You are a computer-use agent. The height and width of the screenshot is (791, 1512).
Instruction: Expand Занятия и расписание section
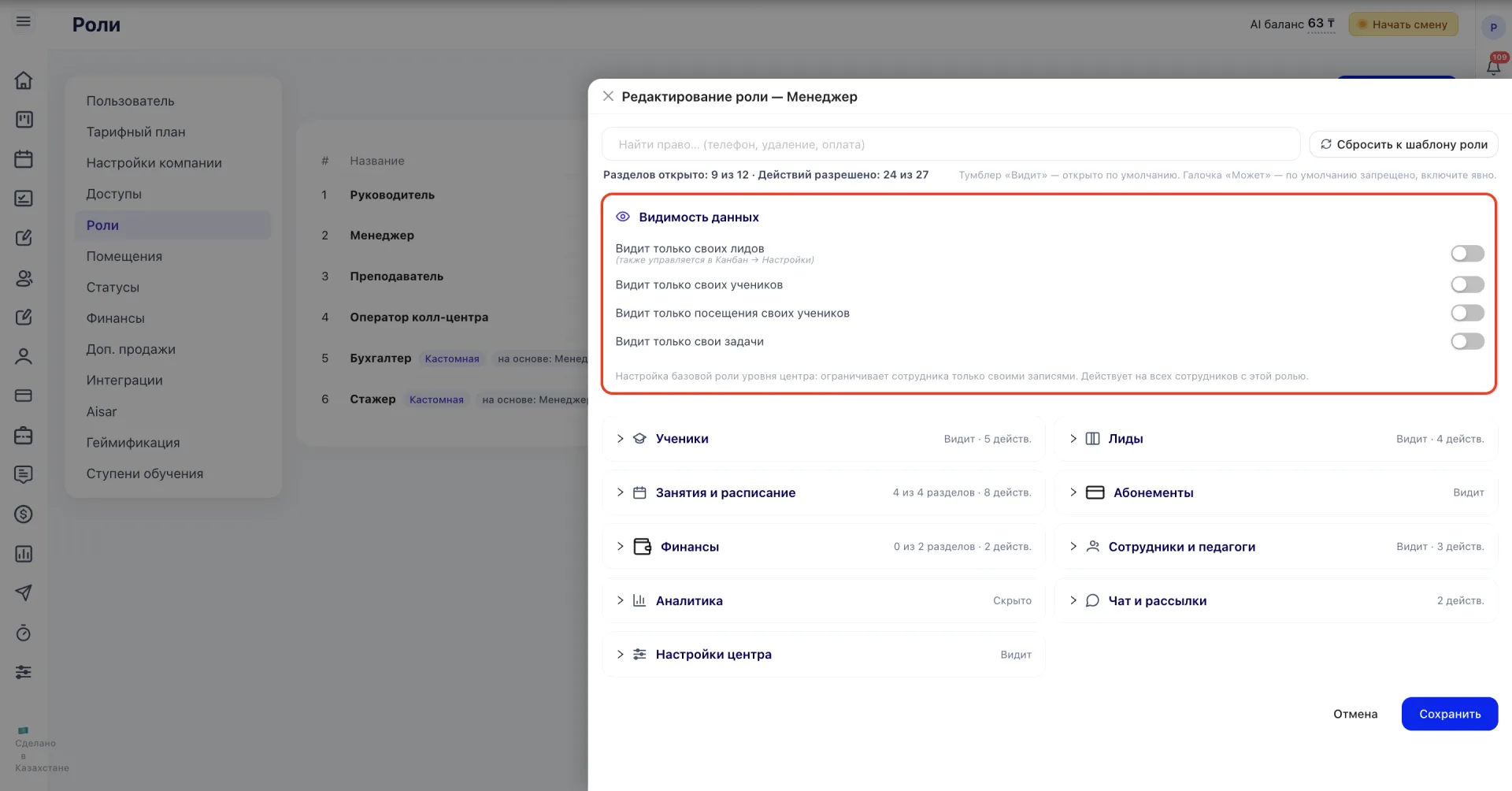[x=620, y=492]
